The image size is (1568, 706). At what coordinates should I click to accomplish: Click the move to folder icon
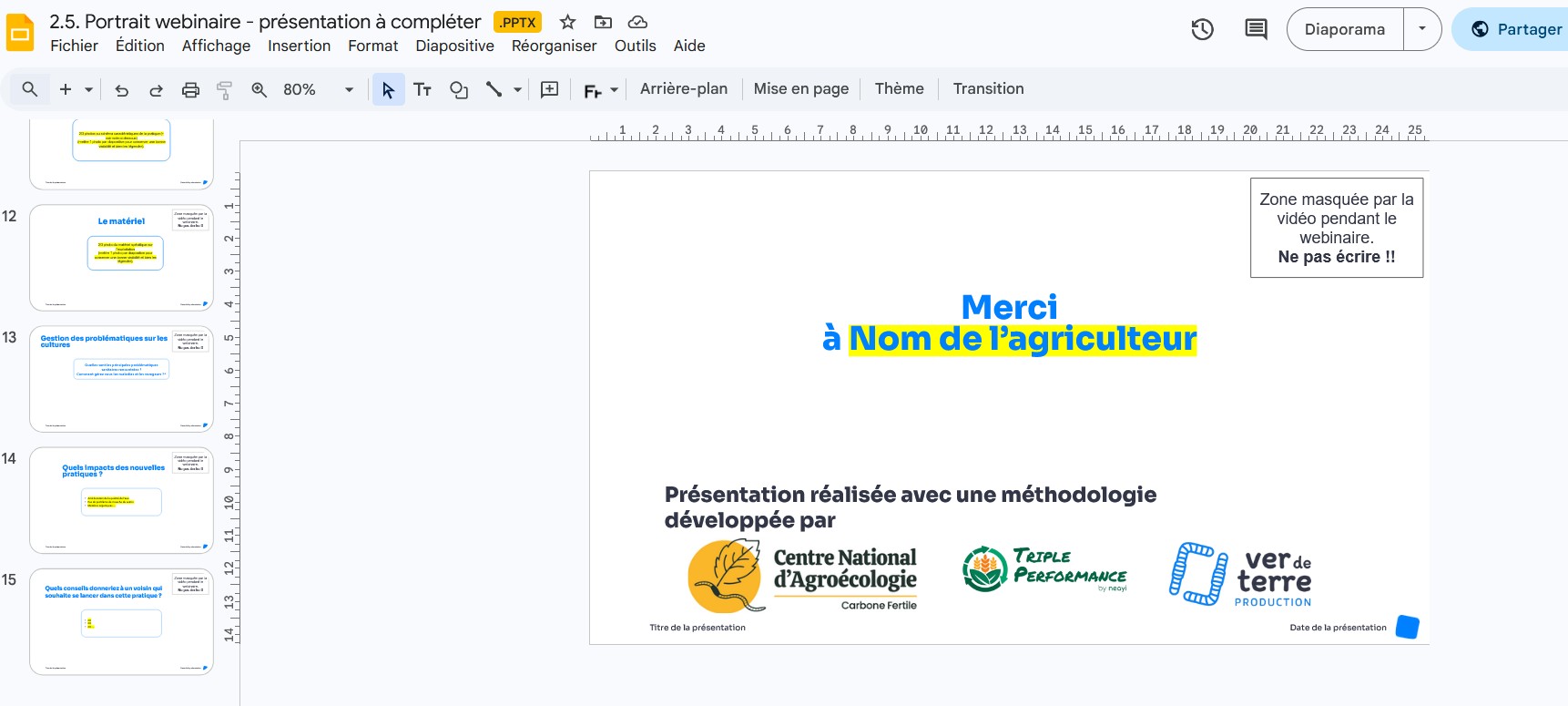603,22
